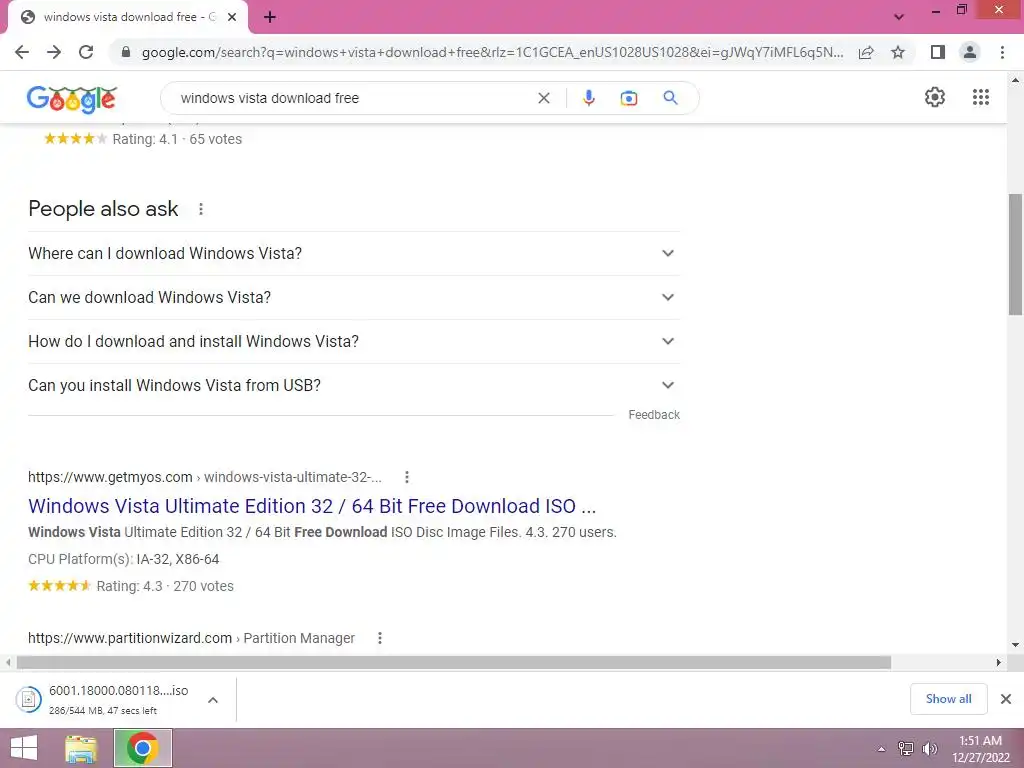This screenshot has height=768, width=1024.
Task: Clear the search query with the X
Action: (x=544, y=98)
